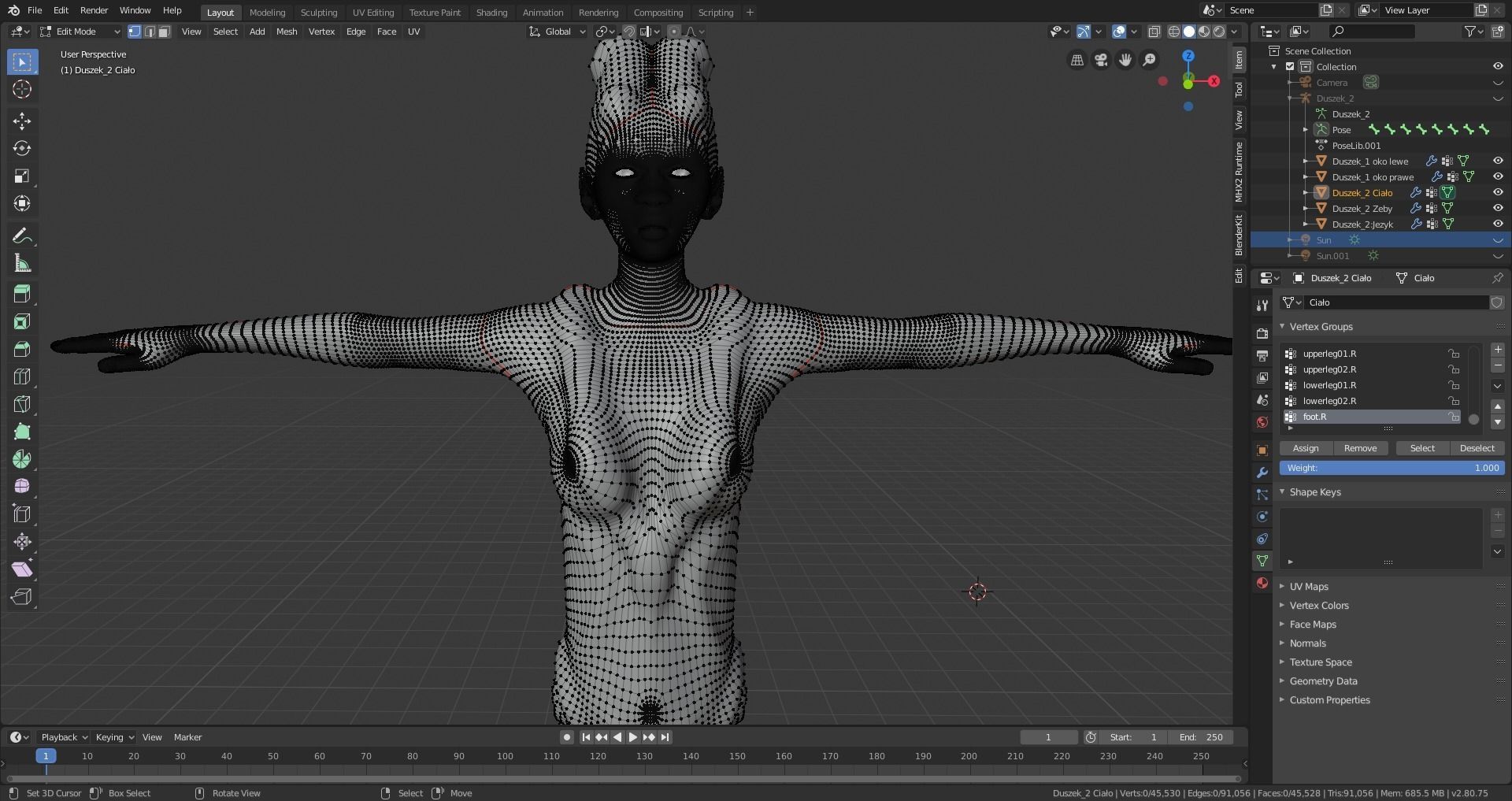The height and width of the screenshot is (801, 1512).
Task: Select the Extrude Region tool
Action: (22, 294)
